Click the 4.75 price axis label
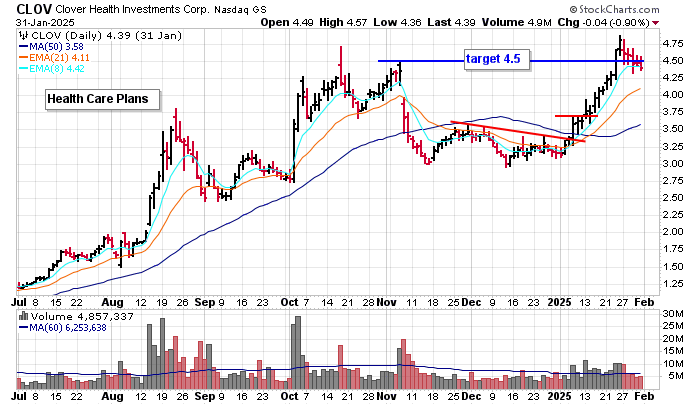 coord(673,44)
